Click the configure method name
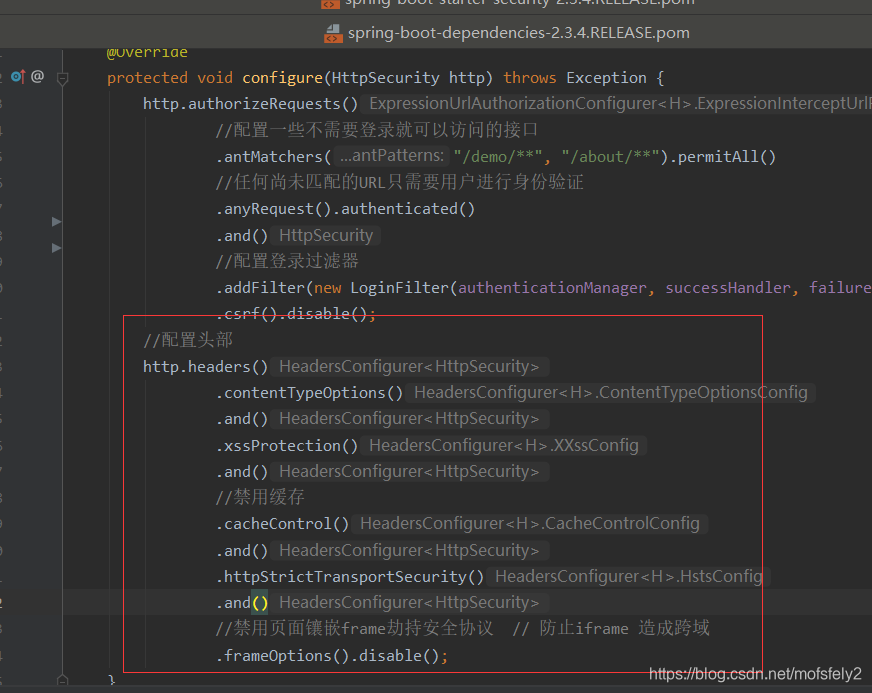 282,78
